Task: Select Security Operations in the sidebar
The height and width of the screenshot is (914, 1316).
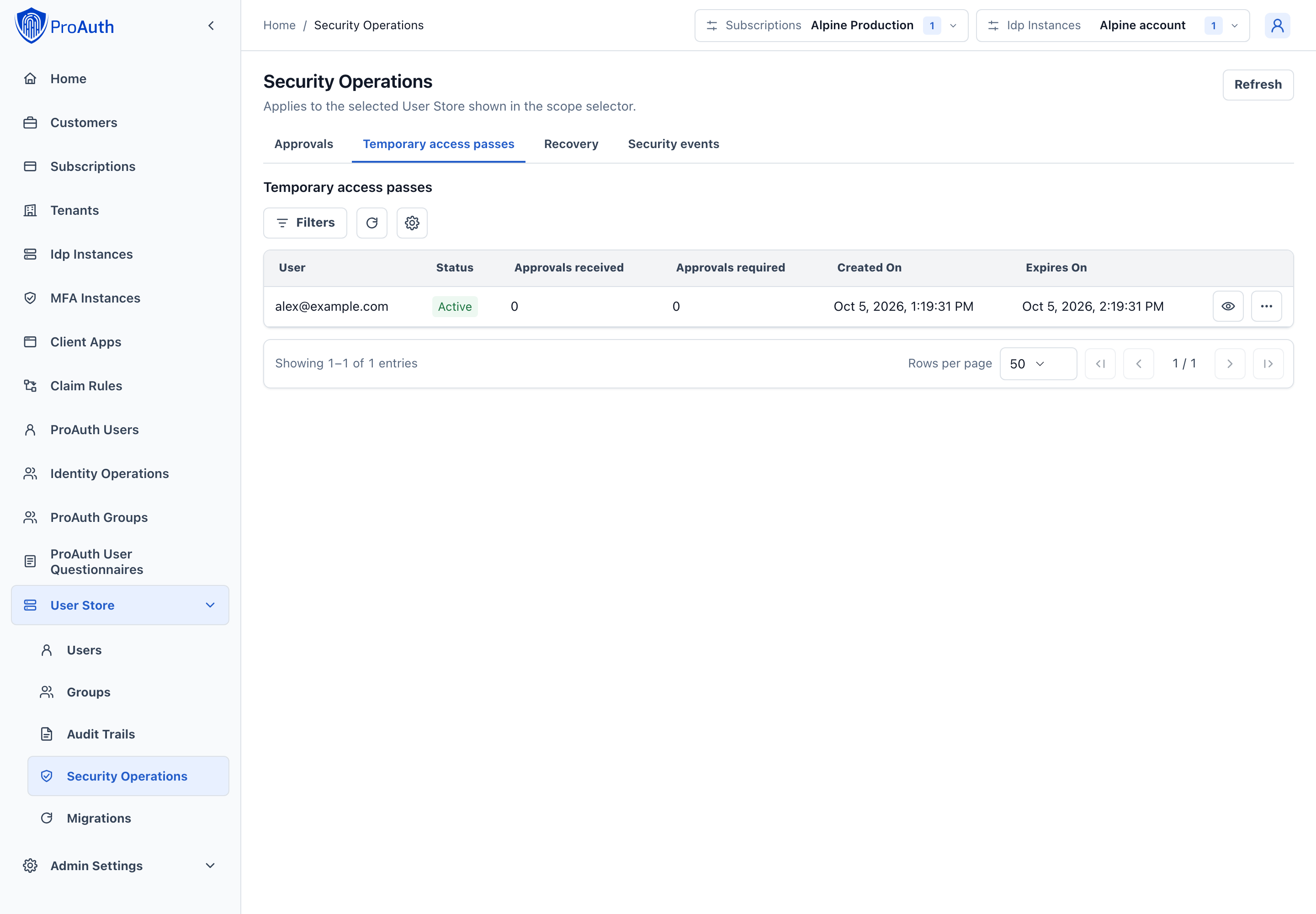Action: (x=128, y=776)
